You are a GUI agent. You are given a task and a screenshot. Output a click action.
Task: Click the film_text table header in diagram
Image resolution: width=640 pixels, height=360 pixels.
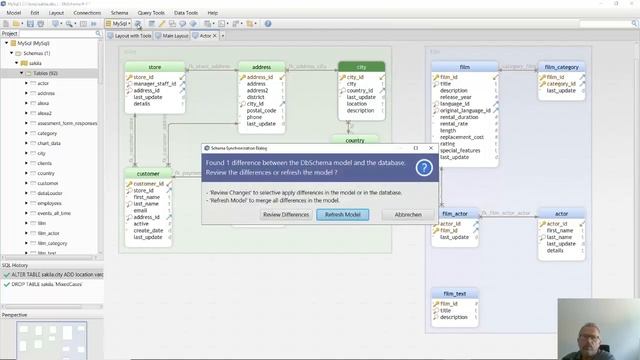(x=455, y=293)
